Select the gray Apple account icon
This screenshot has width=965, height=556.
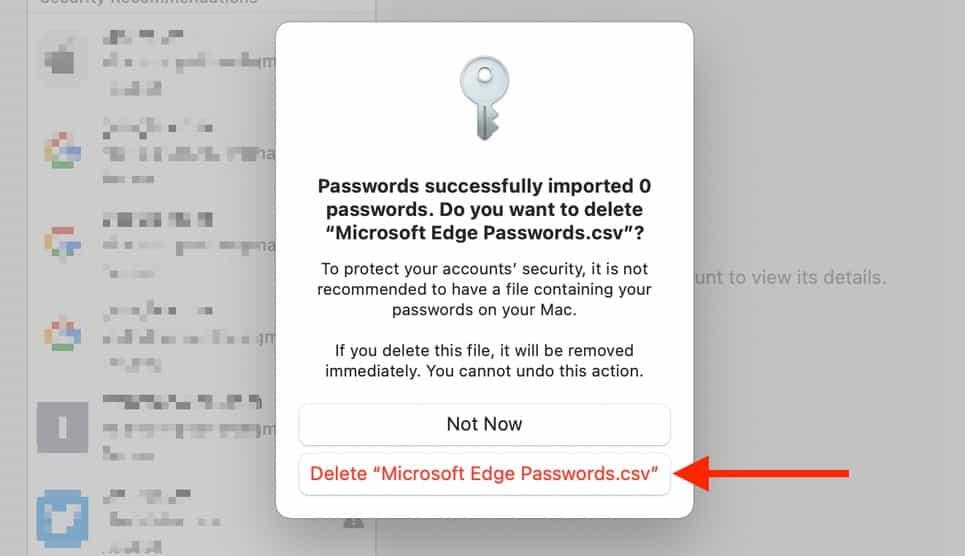coord(62,59)
